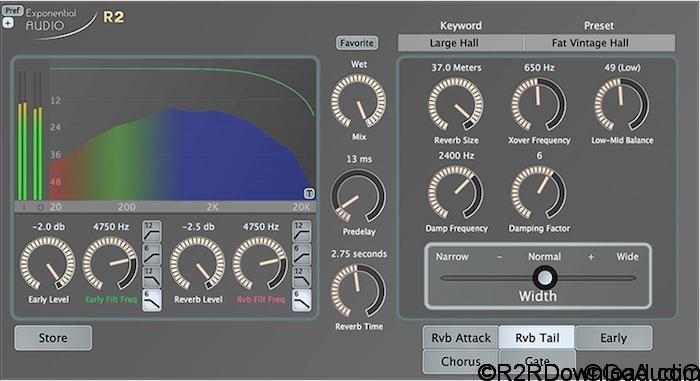The image size is (700, 381).
Task: Select Early 12 dB low-pass filter icon
Action: click(x=152, y=277)
